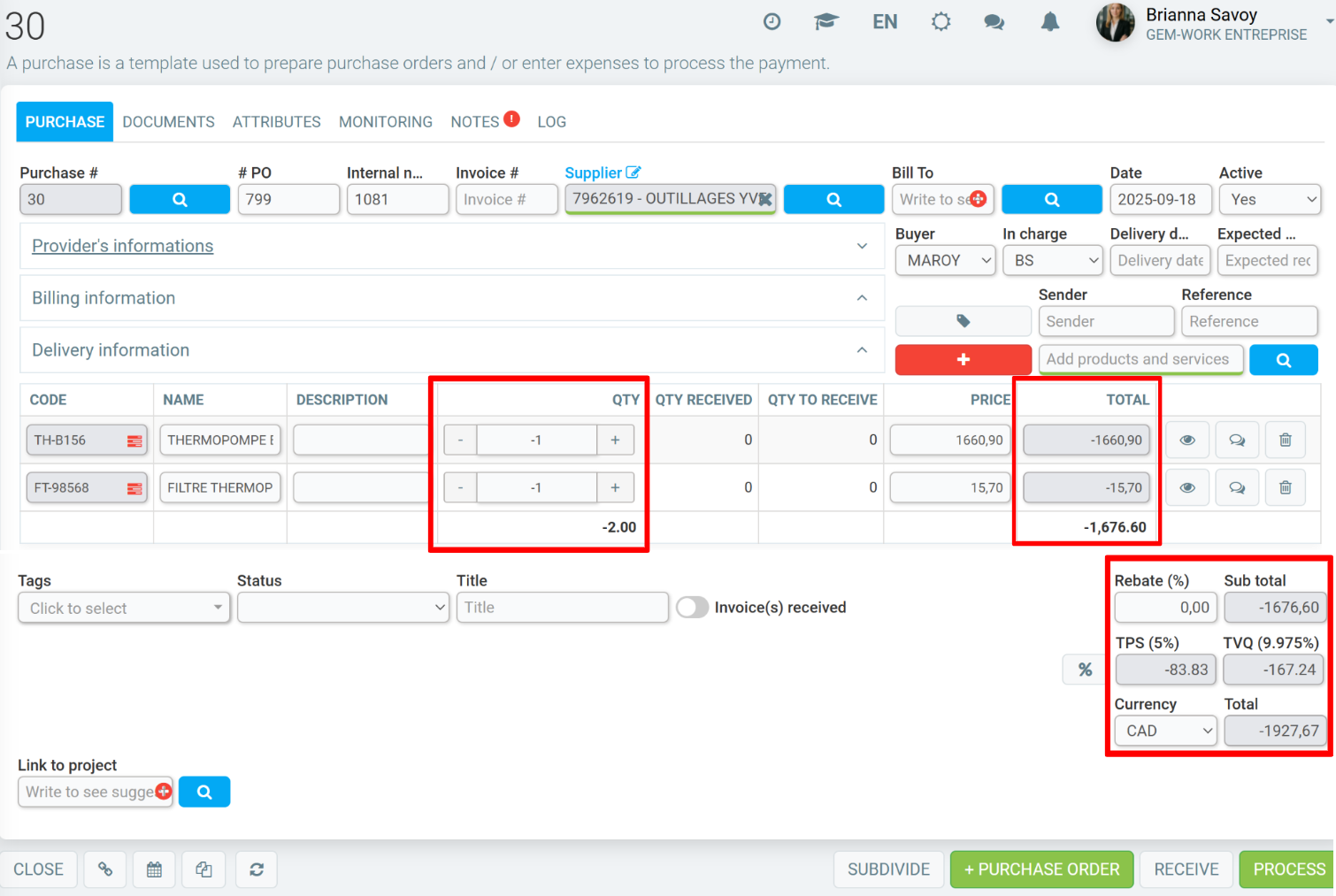Switch to the MONITORING tab

(x=386, y=122)
